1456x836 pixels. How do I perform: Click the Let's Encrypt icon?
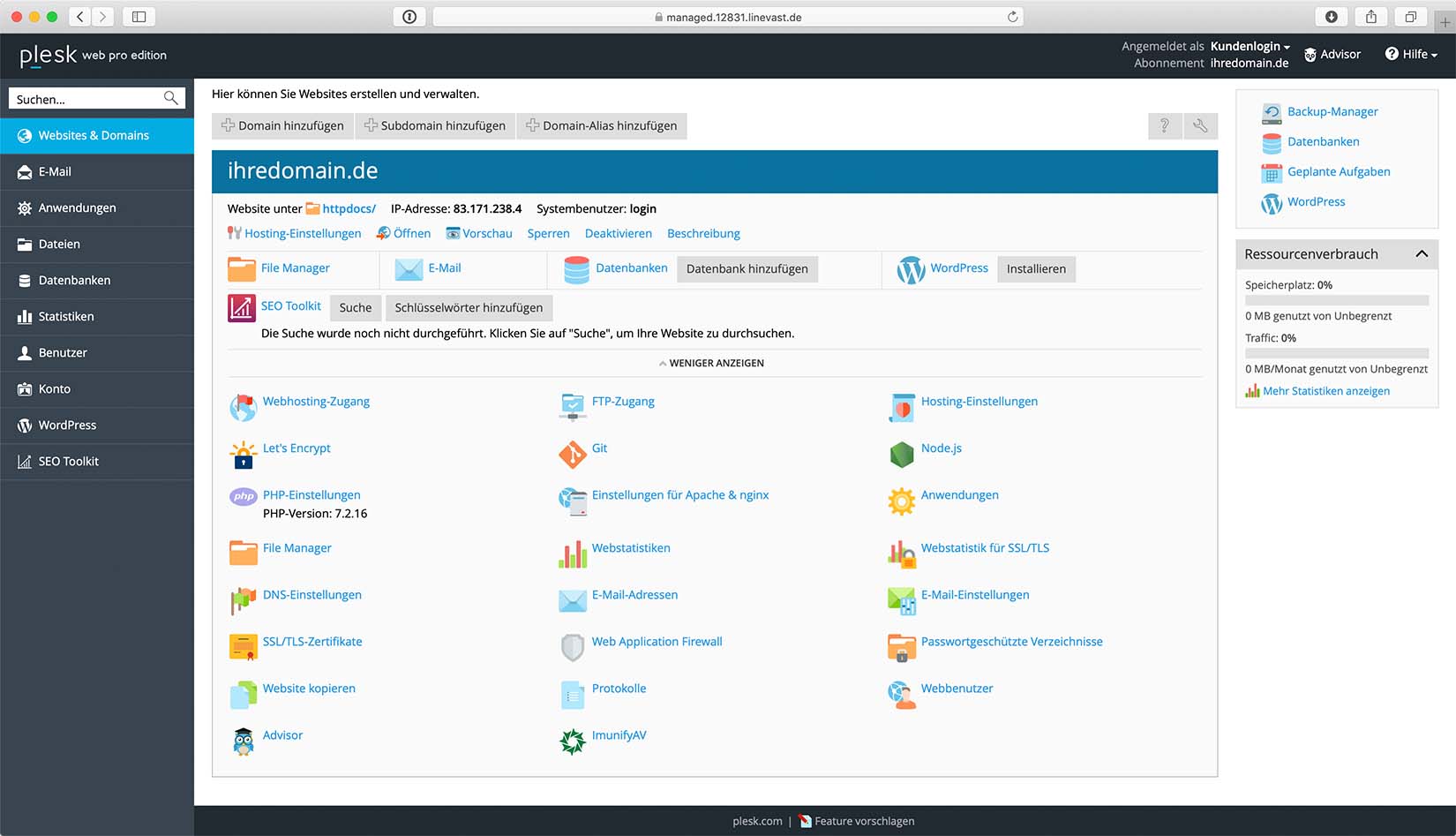click(x=243, y=454)
